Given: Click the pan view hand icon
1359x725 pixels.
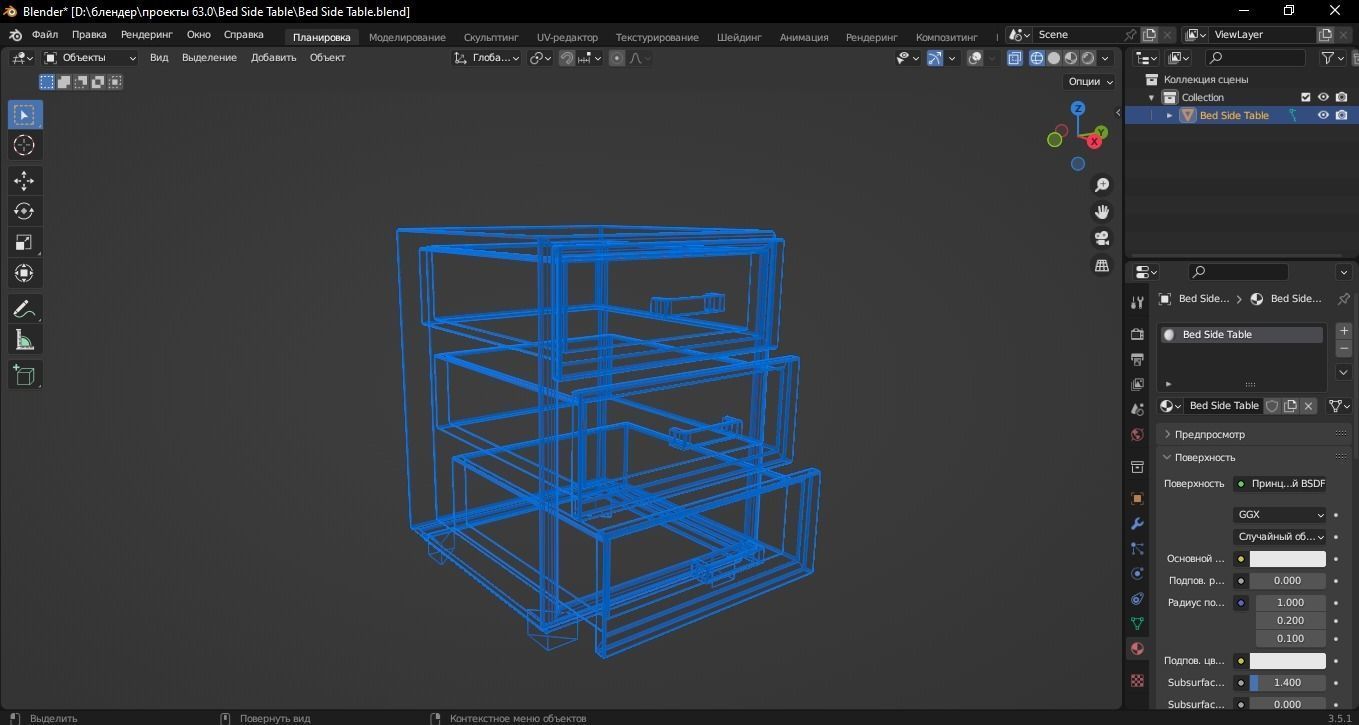Looking at the screenshot, I should point(1102,212).
